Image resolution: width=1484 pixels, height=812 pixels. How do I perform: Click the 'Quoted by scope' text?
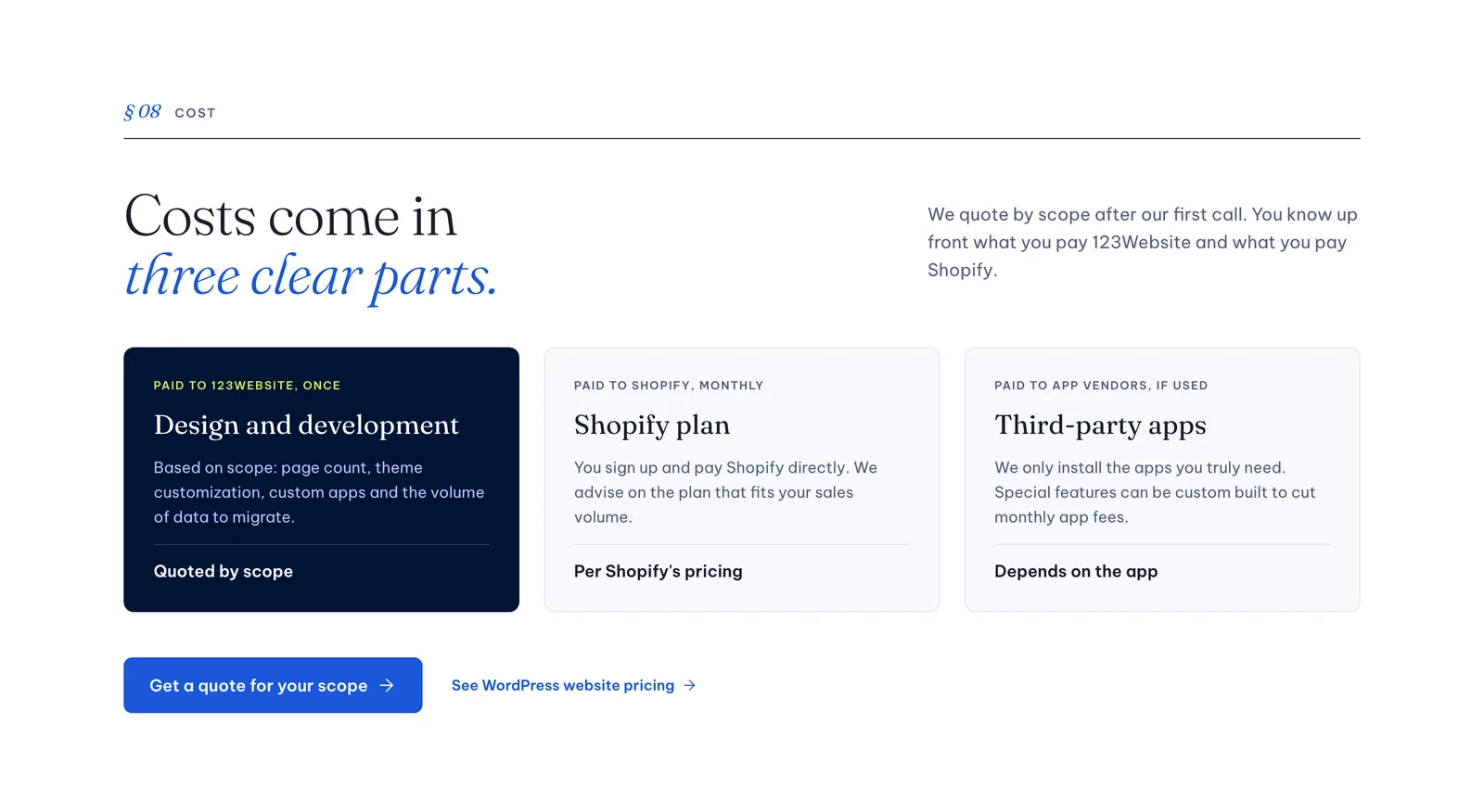[224, 571]
